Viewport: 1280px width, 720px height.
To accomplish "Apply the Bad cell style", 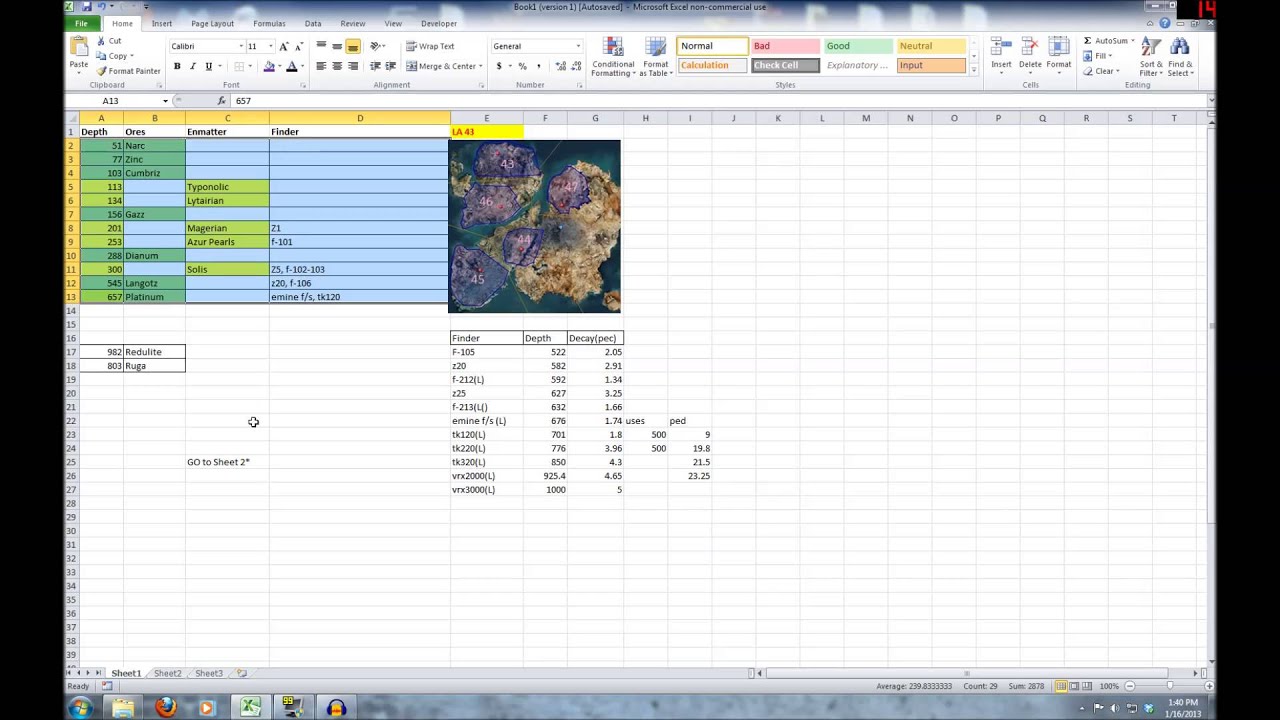I will pos(785,46).
